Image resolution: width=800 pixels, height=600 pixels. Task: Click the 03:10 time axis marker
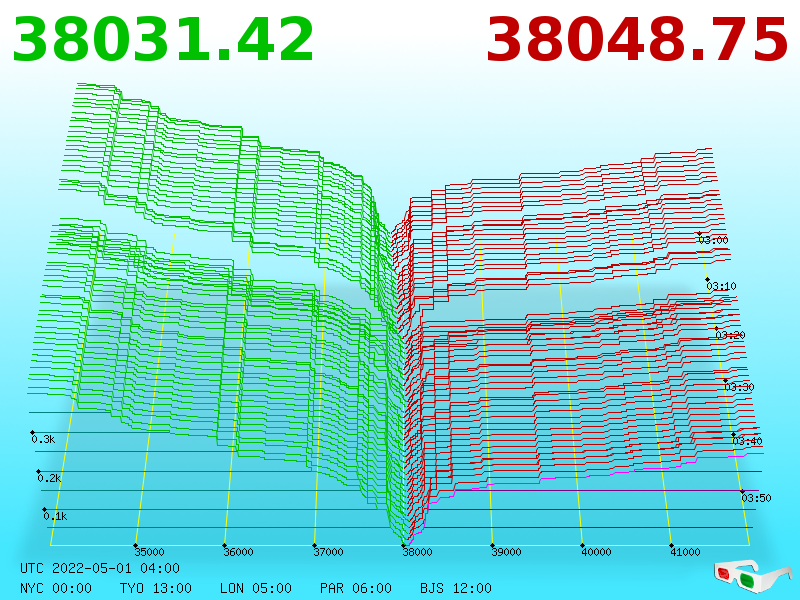click(721, 286)
